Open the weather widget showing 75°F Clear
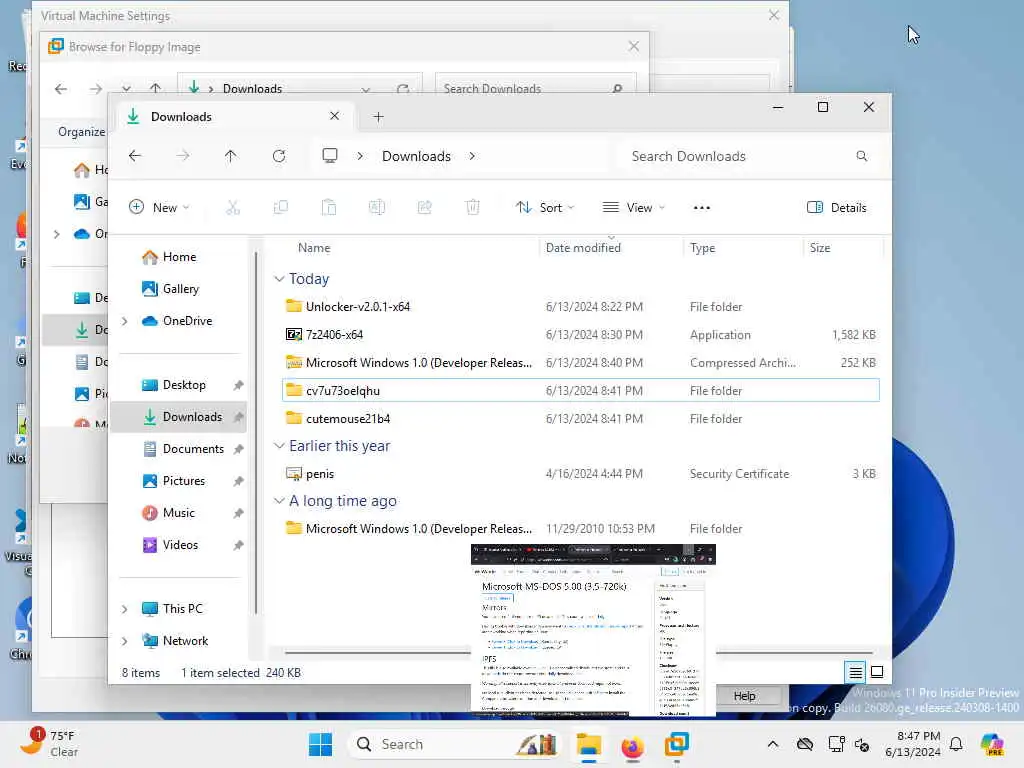 click(49, 743)
